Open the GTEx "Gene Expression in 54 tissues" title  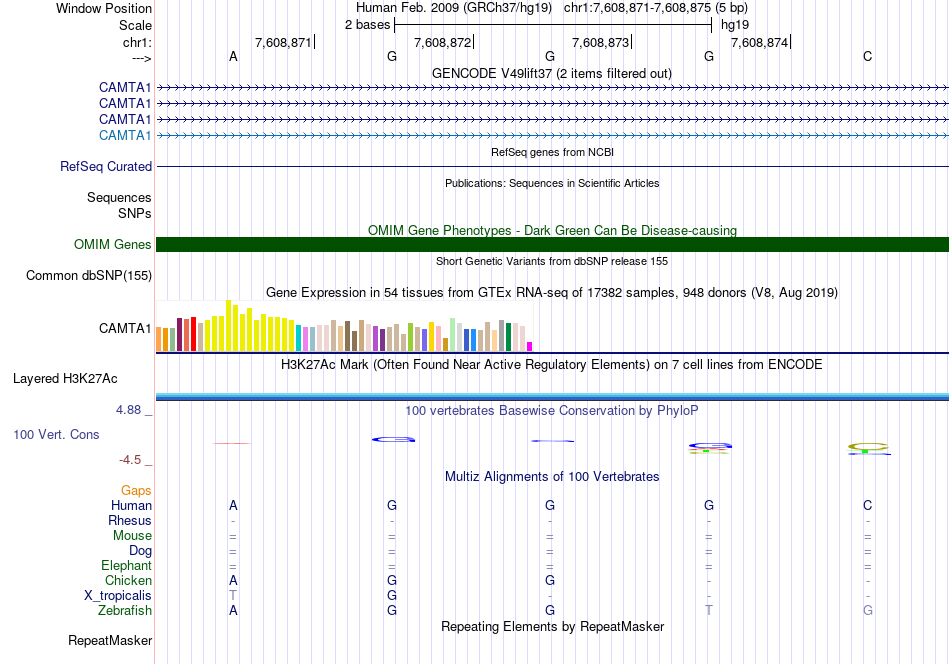pyautogui.click(x=552, y=293)
